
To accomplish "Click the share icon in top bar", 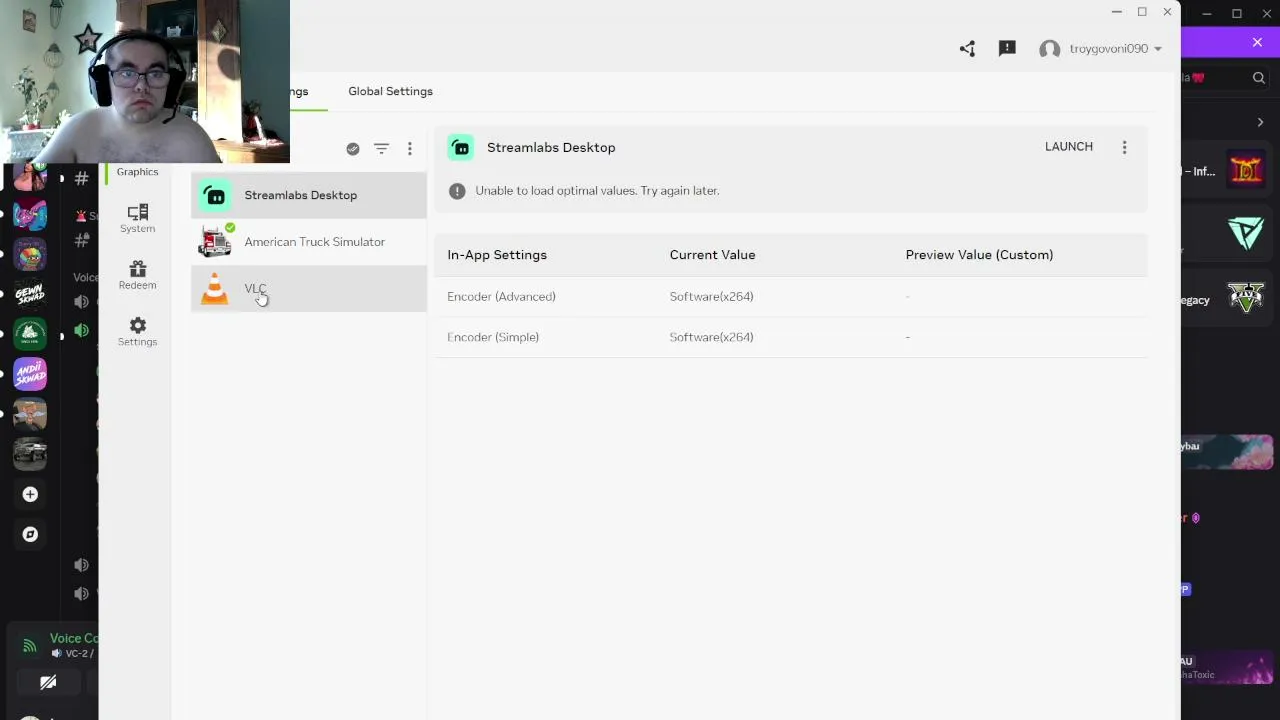I will (x=967, y=49).
